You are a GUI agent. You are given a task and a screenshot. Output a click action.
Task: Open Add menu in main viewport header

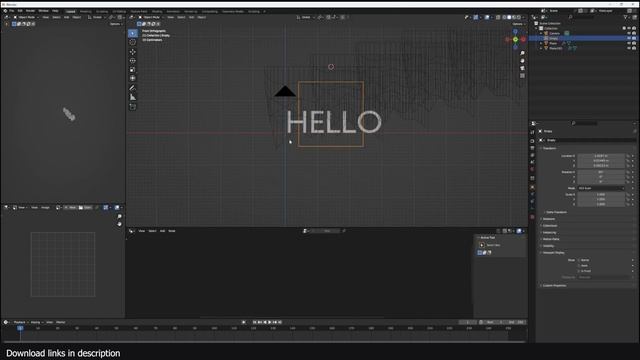(x=191, y=17)
